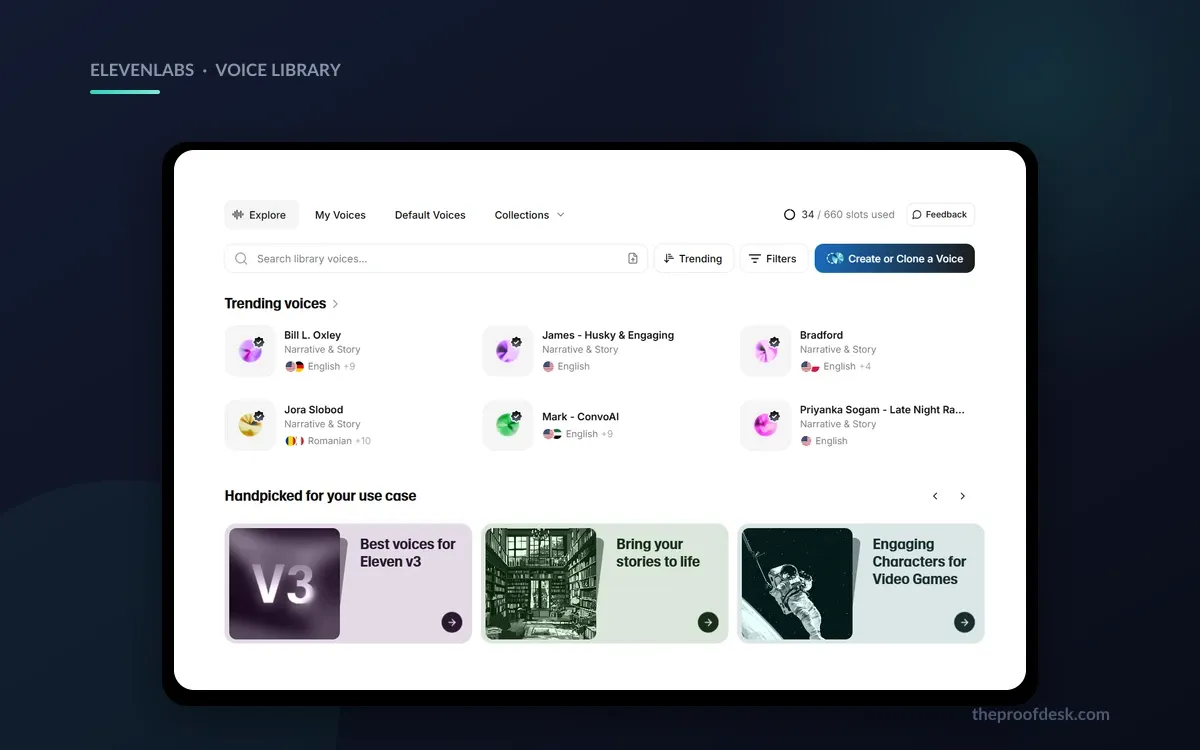Image resolution: width=1200 pixels, height=750 pixels.
Task: Open Best voices for Eleven v3 arrow
Action: pos(452,622)
